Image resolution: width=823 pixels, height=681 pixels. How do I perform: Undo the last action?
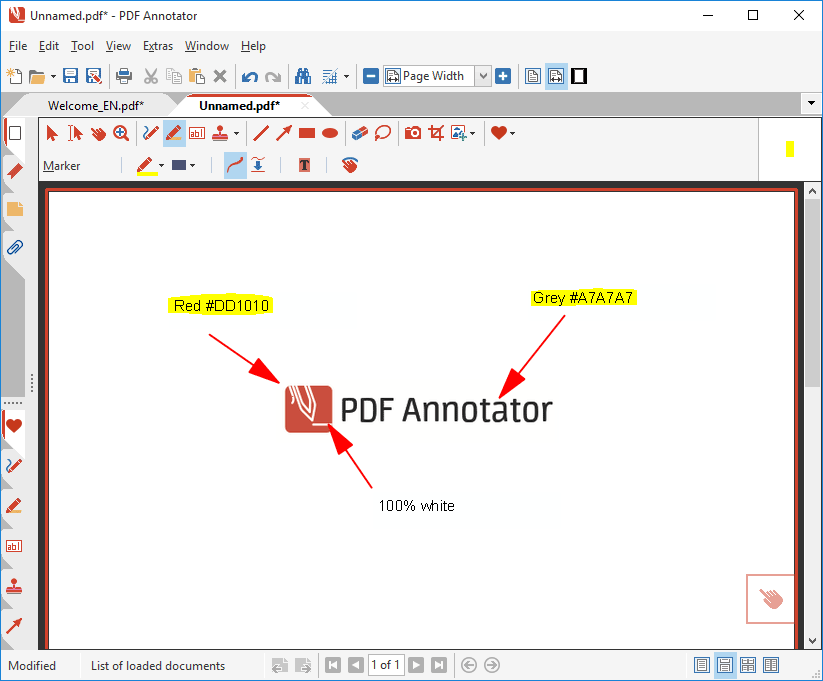[250, 77]
